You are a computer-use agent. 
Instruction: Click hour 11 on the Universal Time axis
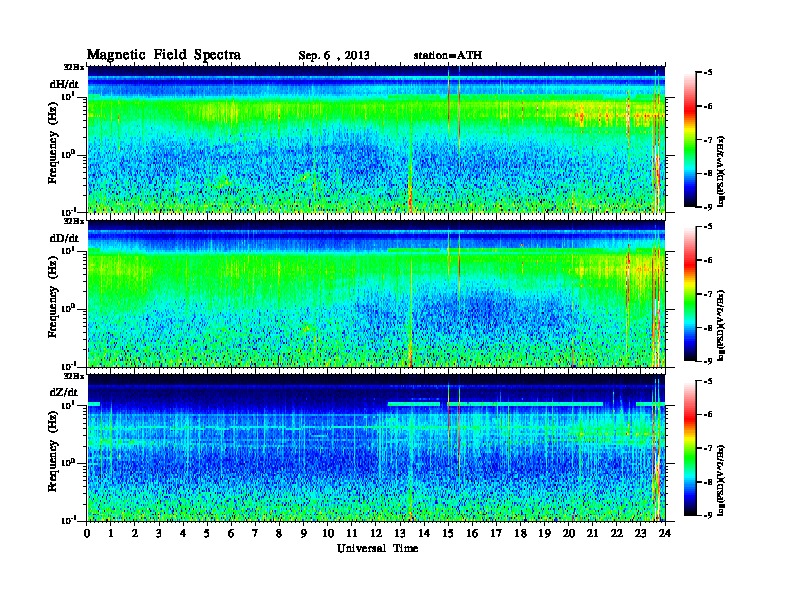352,533
